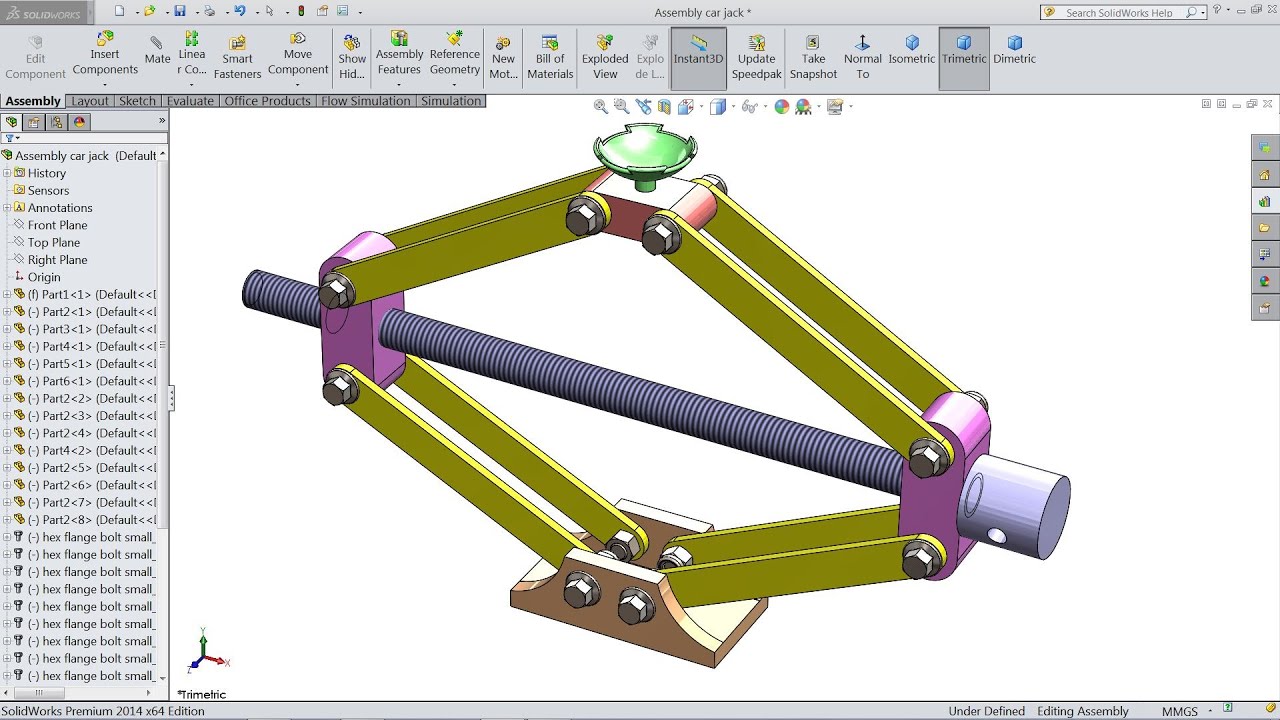
Task: Open the ConfigurationManager panel tab
Action: 57,122
